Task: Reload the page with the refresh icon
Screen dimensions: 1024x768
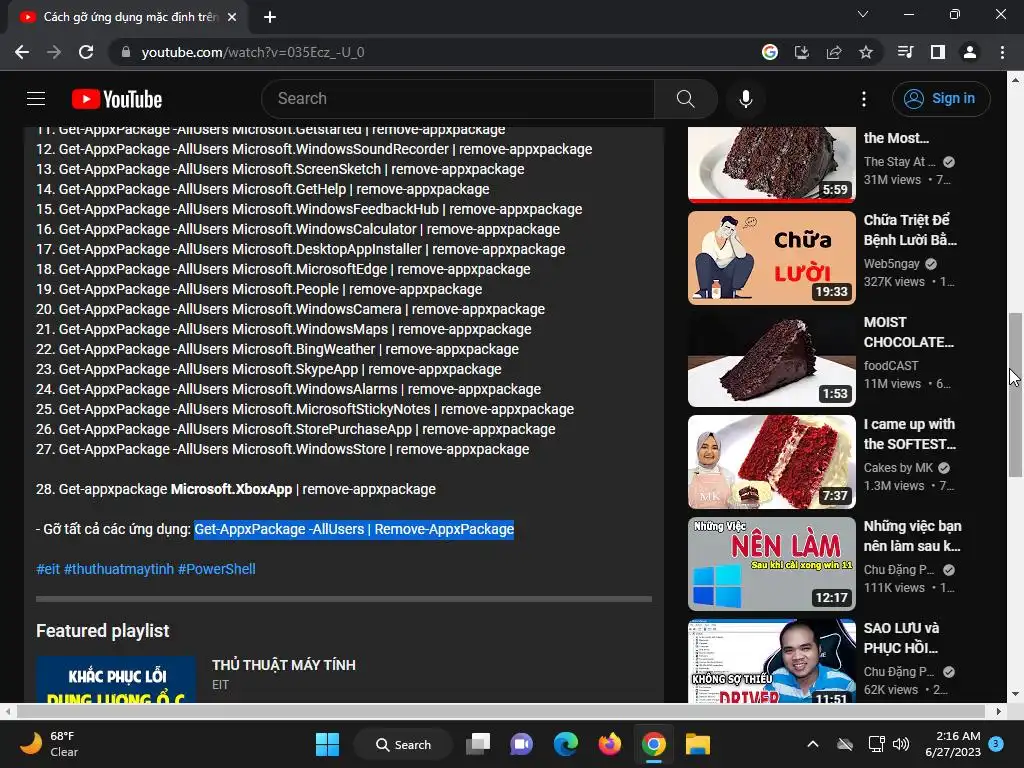Action: coord(86,52)
